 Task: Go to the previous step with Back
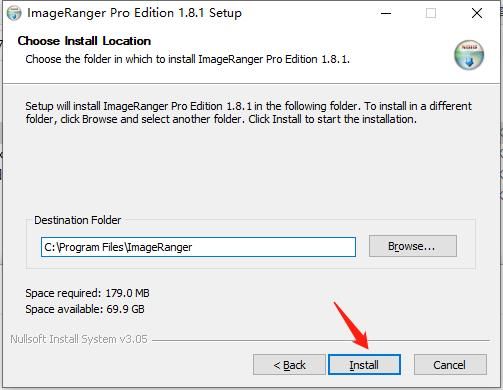(289, 365)
